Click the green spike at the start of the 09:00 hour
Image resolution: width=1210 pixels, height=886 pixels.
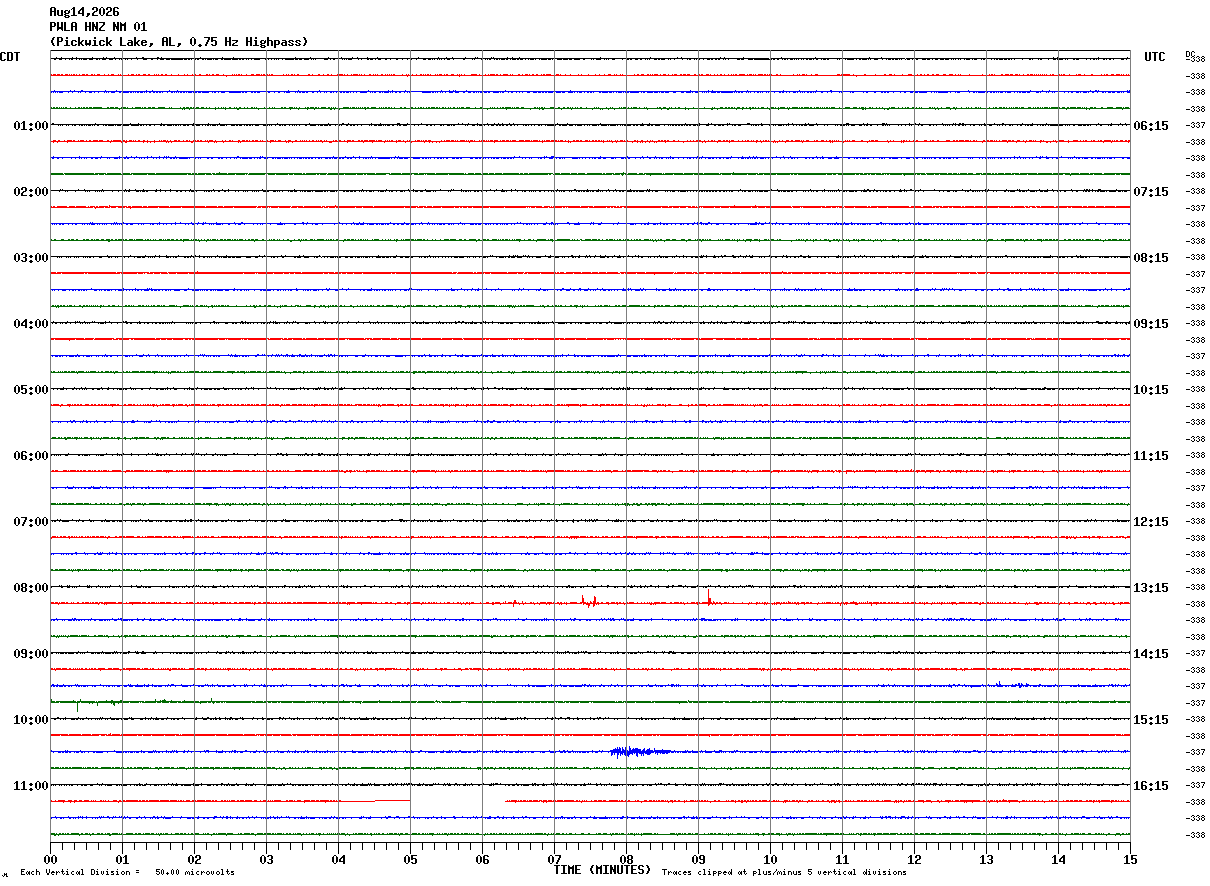78,706
